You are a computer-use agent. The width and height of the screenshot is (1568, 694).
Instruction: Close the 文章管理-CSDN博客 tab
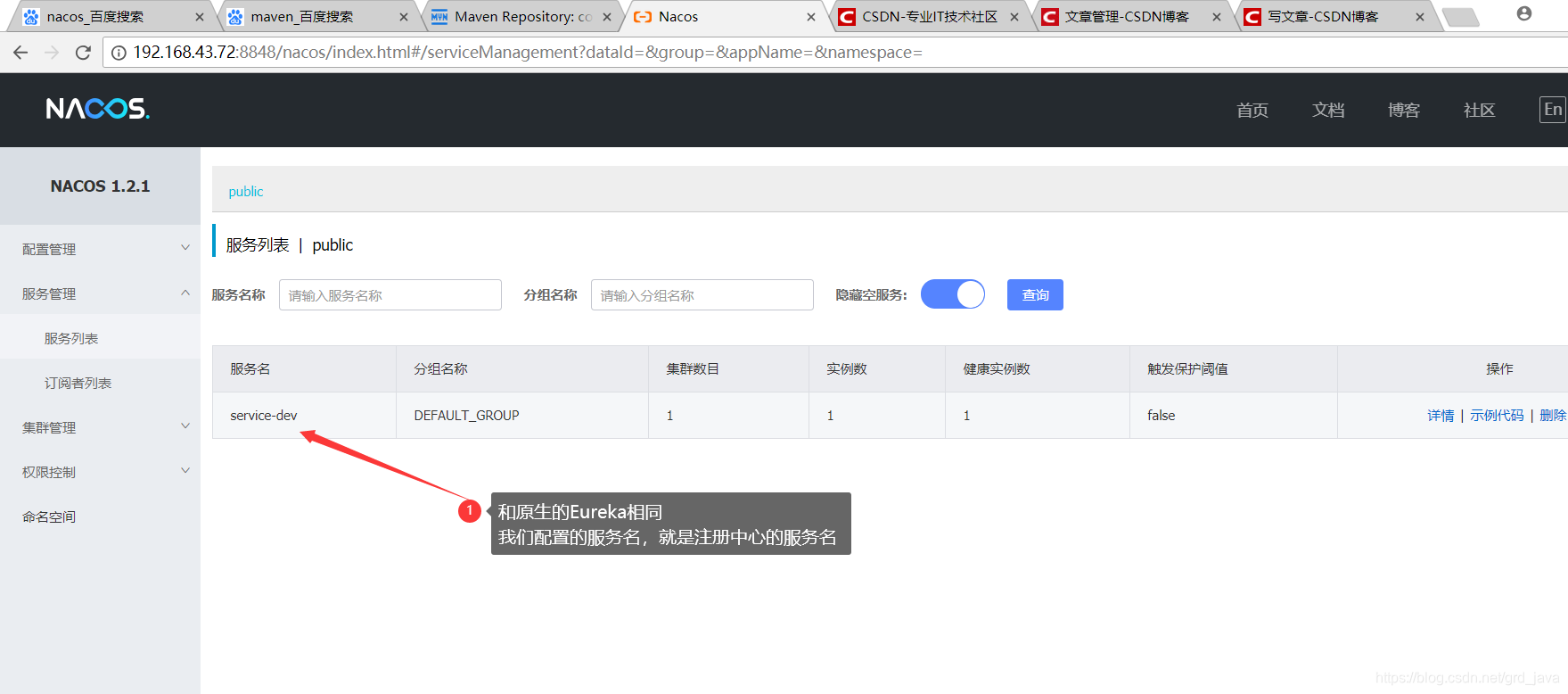coord(1217,17)
